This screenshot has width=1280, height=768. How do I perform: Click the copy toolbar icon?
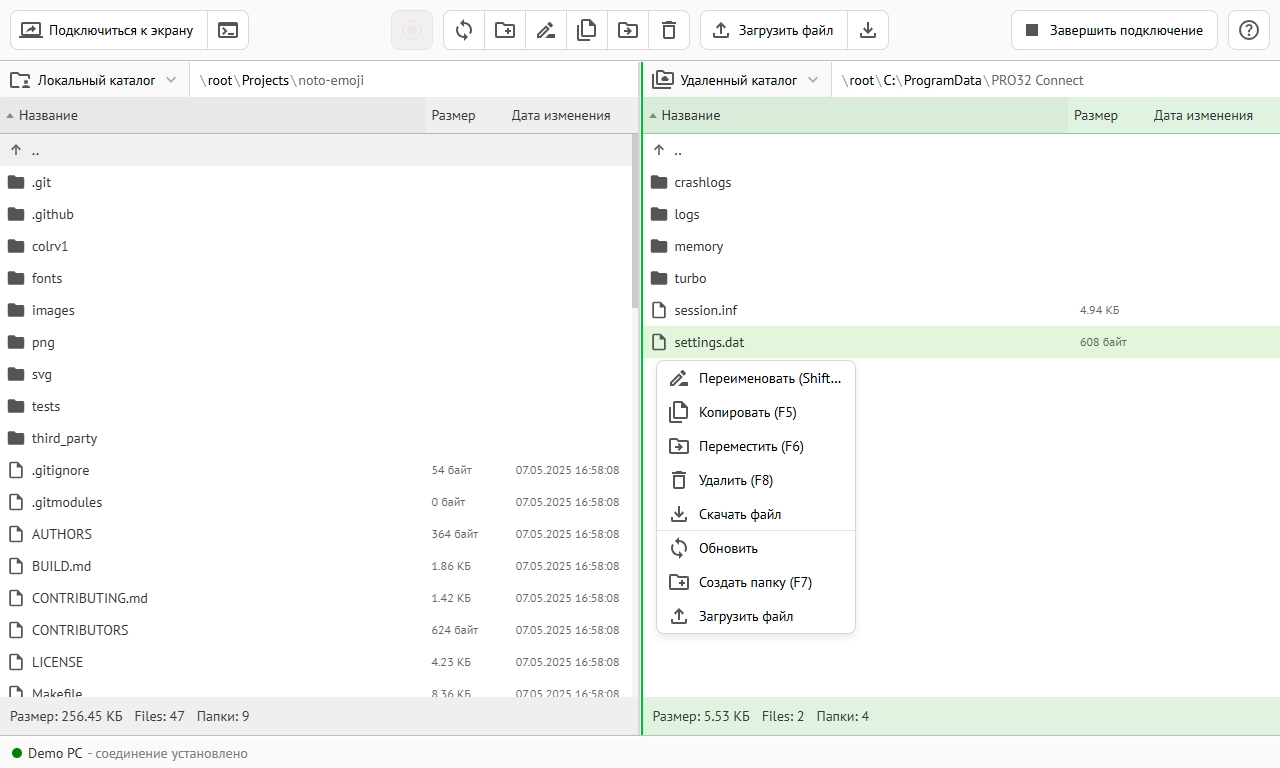pyautogui.click(x=587, y=30)
